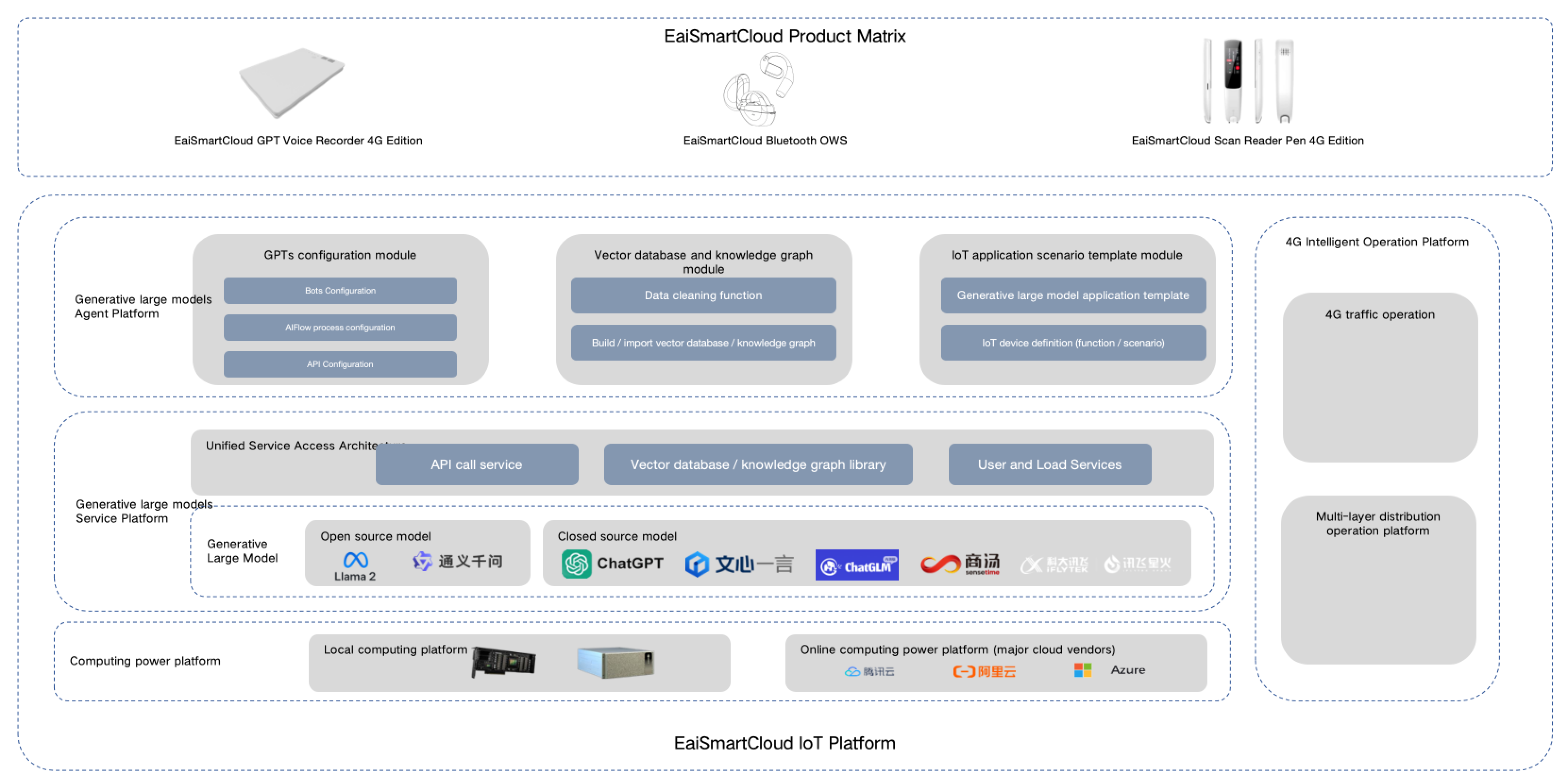This screenshot has height=775, width=1568.
Task: Click the Tencent Cloud logo
Action: [x=869, y=671]
